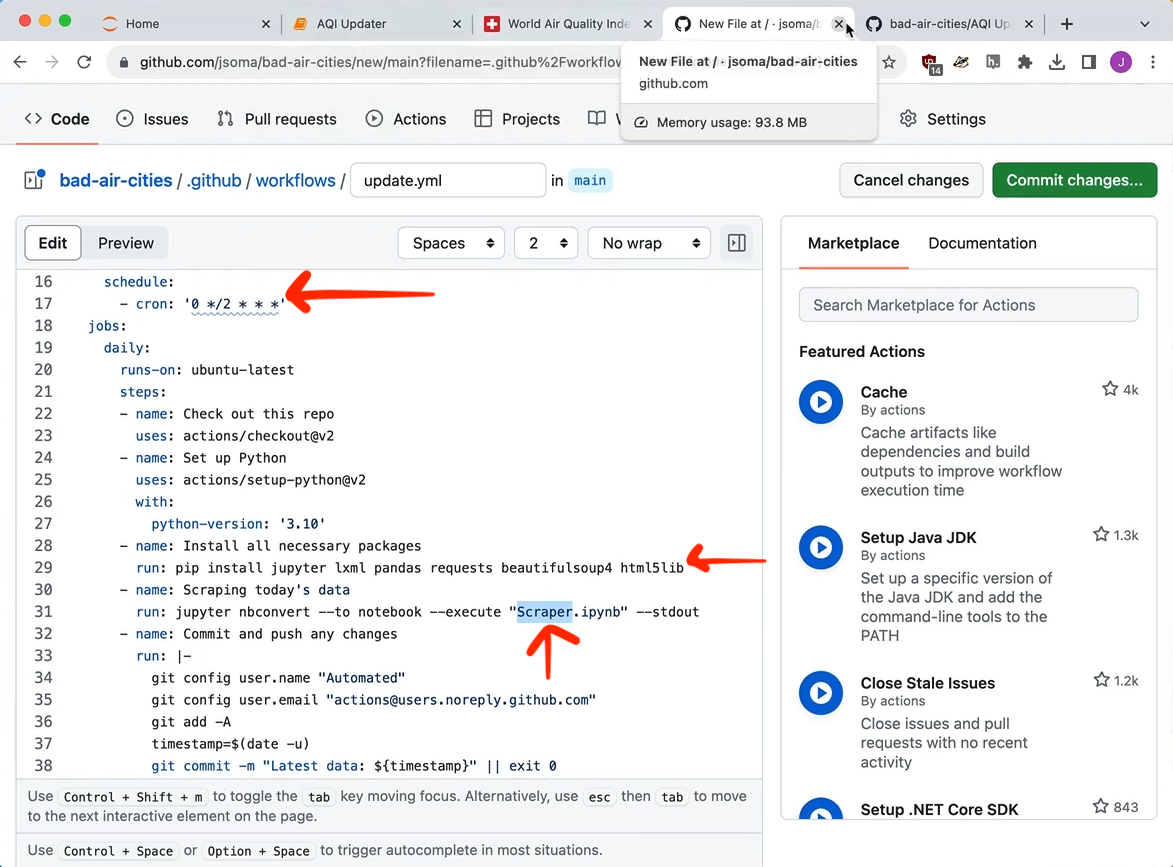The width and height of the screenshot is (1173, 867).
Task: Open the Projects repository tab
Action: 517,119
